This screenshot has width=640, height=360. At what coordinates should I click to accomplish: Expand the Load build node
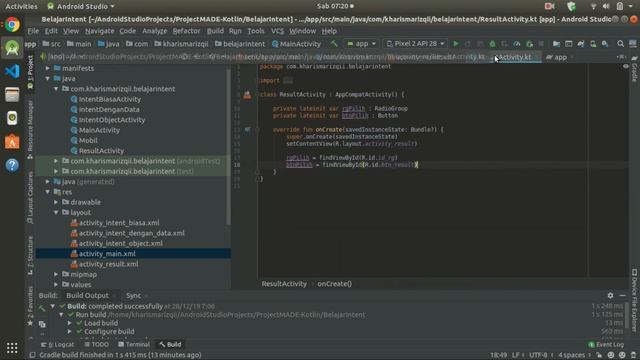tap(69, 323)
